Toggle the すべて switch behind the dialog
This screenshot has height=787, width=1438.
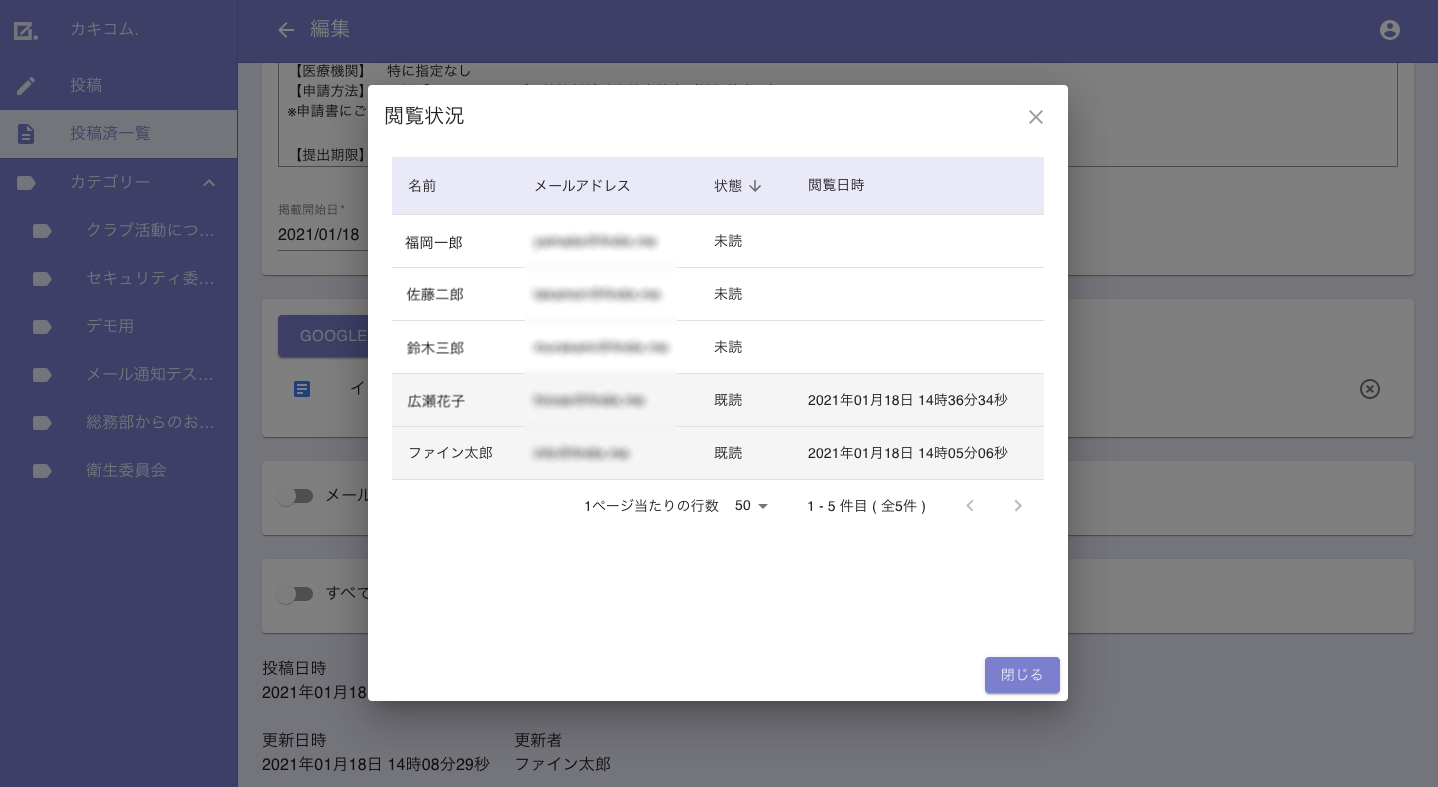(x=295, y=594)
